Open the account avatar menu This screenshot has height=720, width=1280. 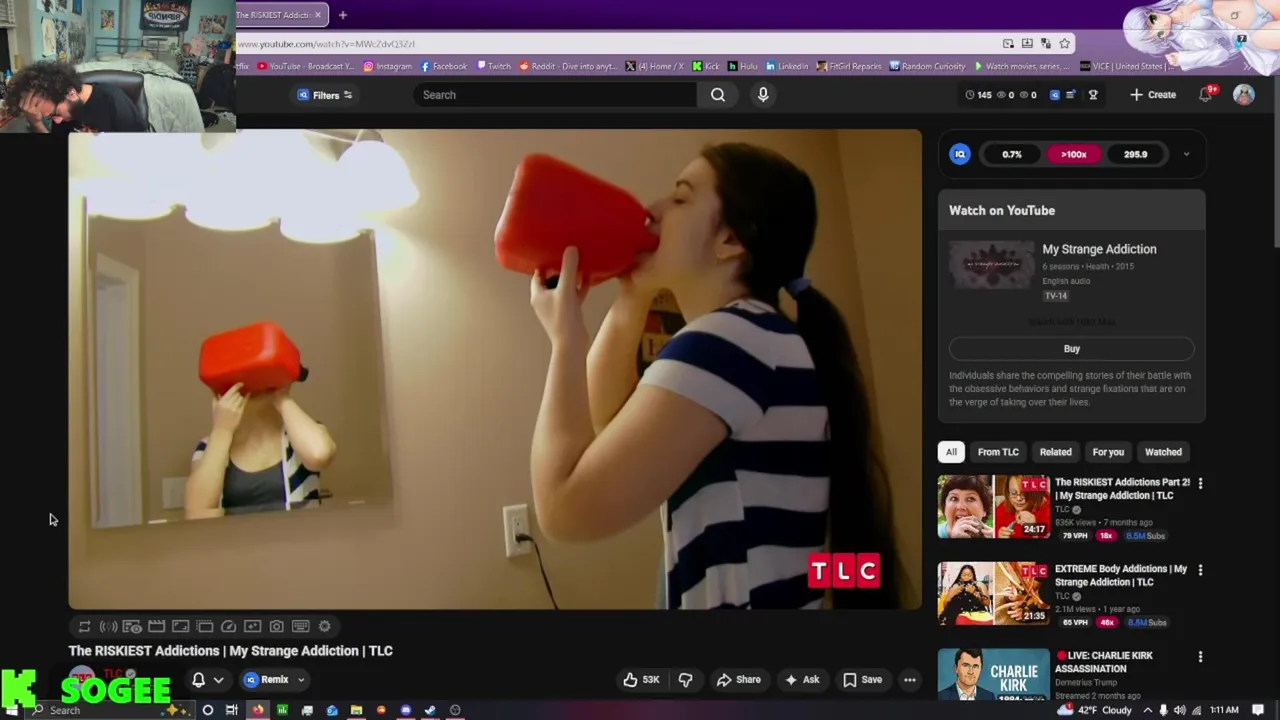(x=1244, y=94)
